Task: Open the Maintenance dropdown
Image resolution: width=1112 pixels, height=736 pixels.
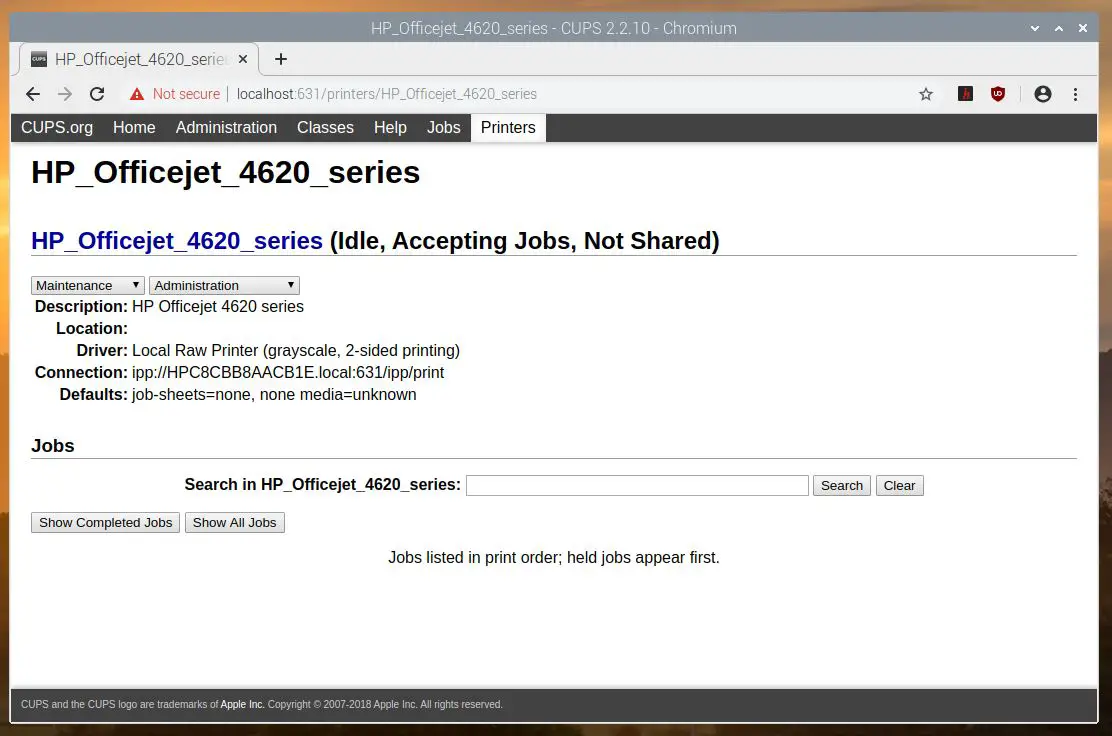Action: [x=88, y=285]
